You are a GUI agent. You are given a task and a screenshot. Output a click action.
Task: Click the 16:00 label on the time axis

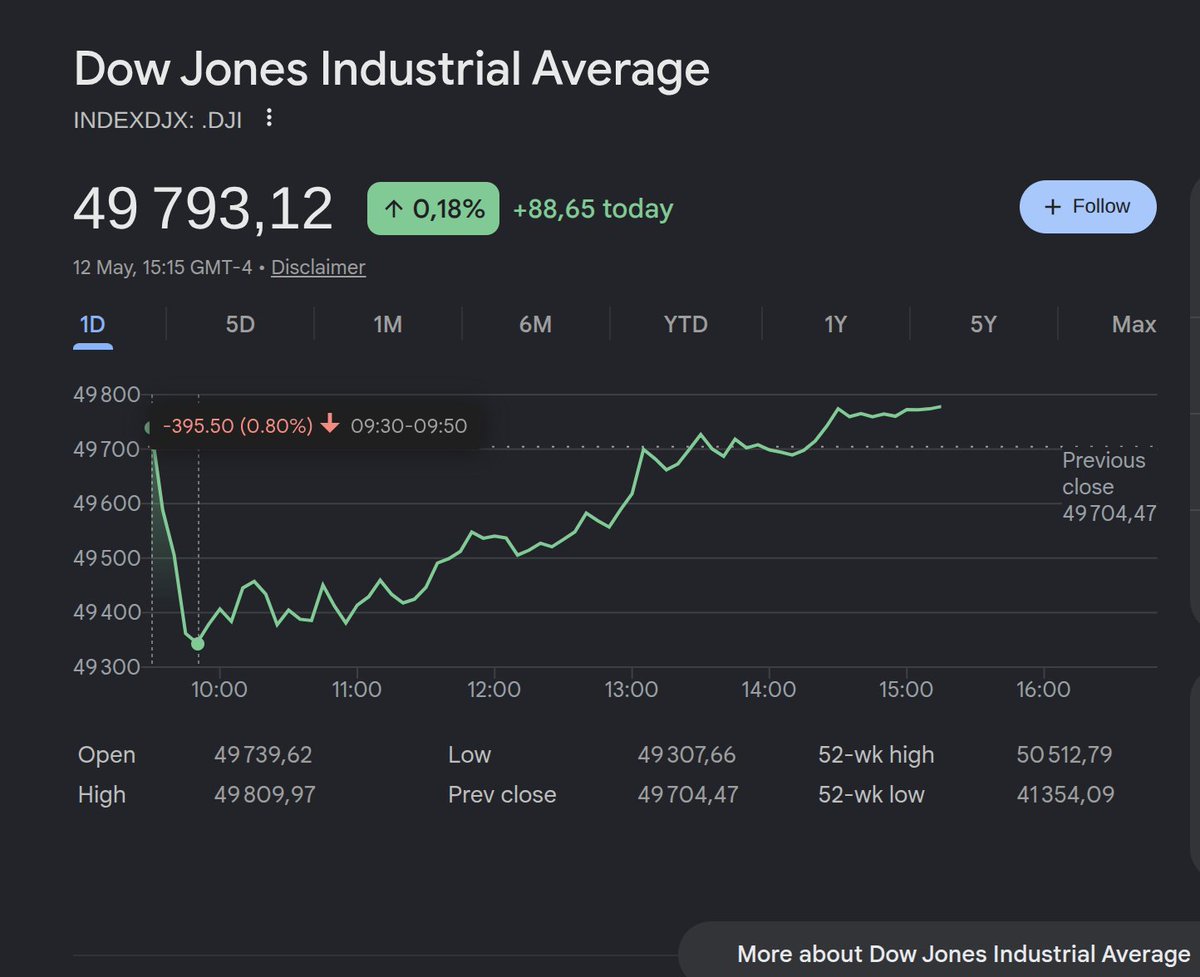click(1043, 690)
